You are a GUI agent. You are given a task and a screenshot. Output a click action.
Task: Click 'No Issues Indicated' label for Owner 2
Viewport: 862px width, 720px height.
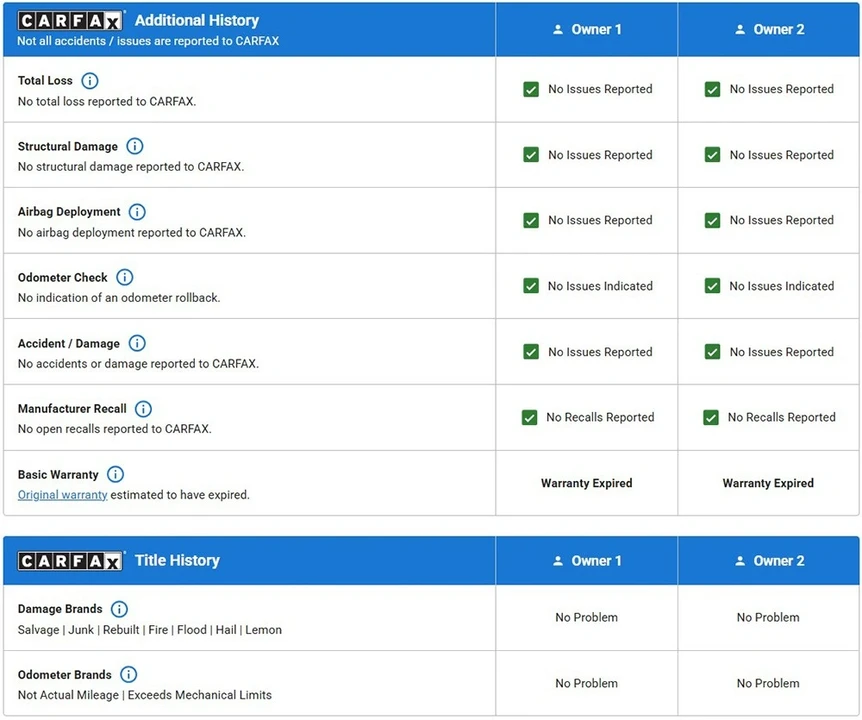(782, 286)
